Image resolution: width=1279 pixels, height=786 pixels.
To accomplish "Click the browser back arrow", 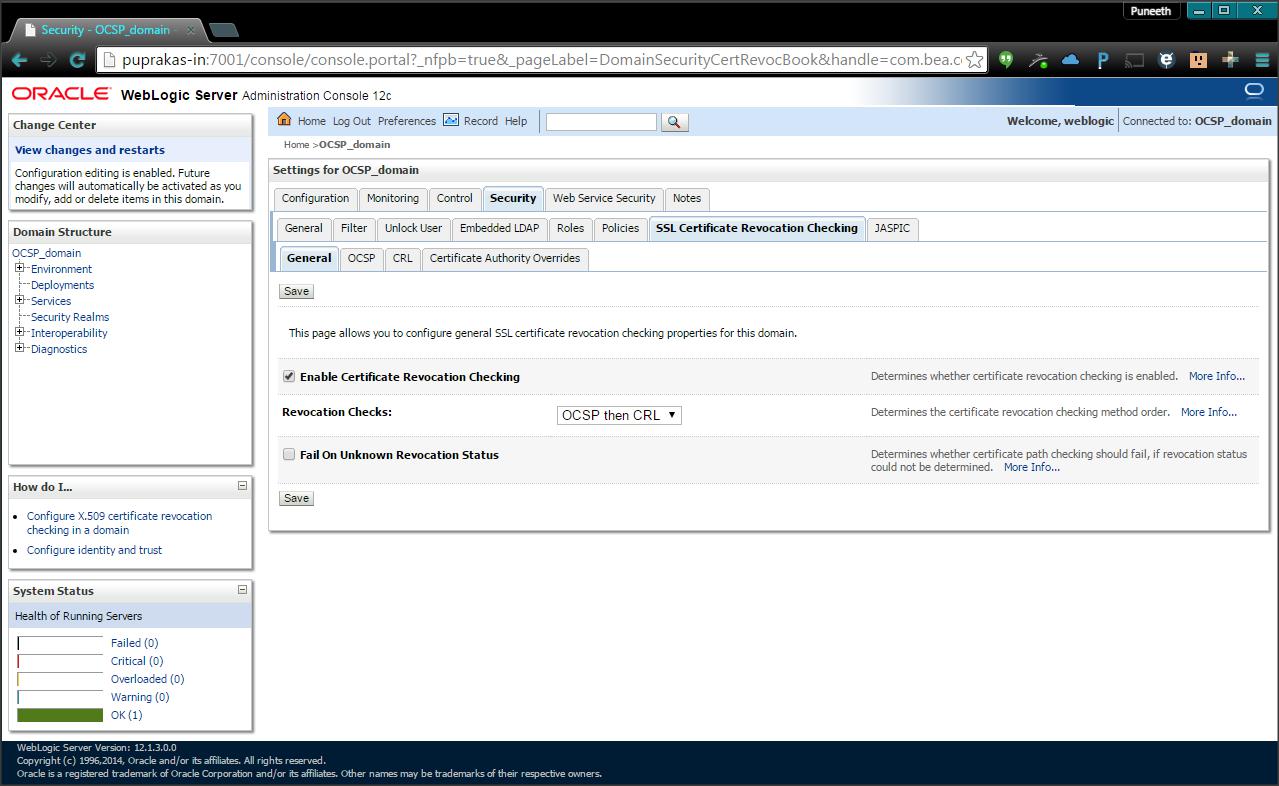I will point(19,60).
